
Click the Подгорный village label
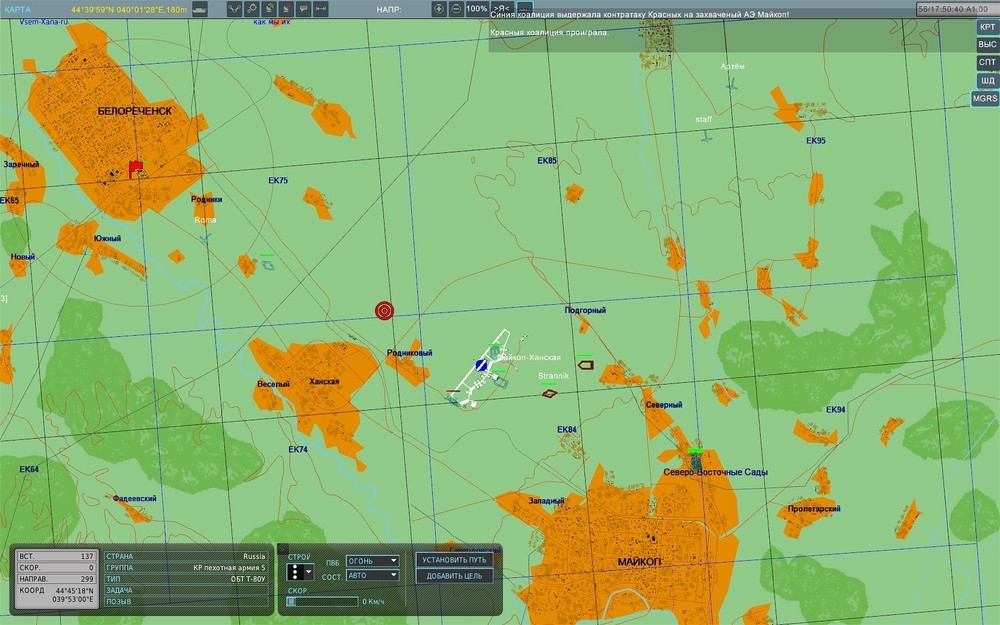click(585, 311)
